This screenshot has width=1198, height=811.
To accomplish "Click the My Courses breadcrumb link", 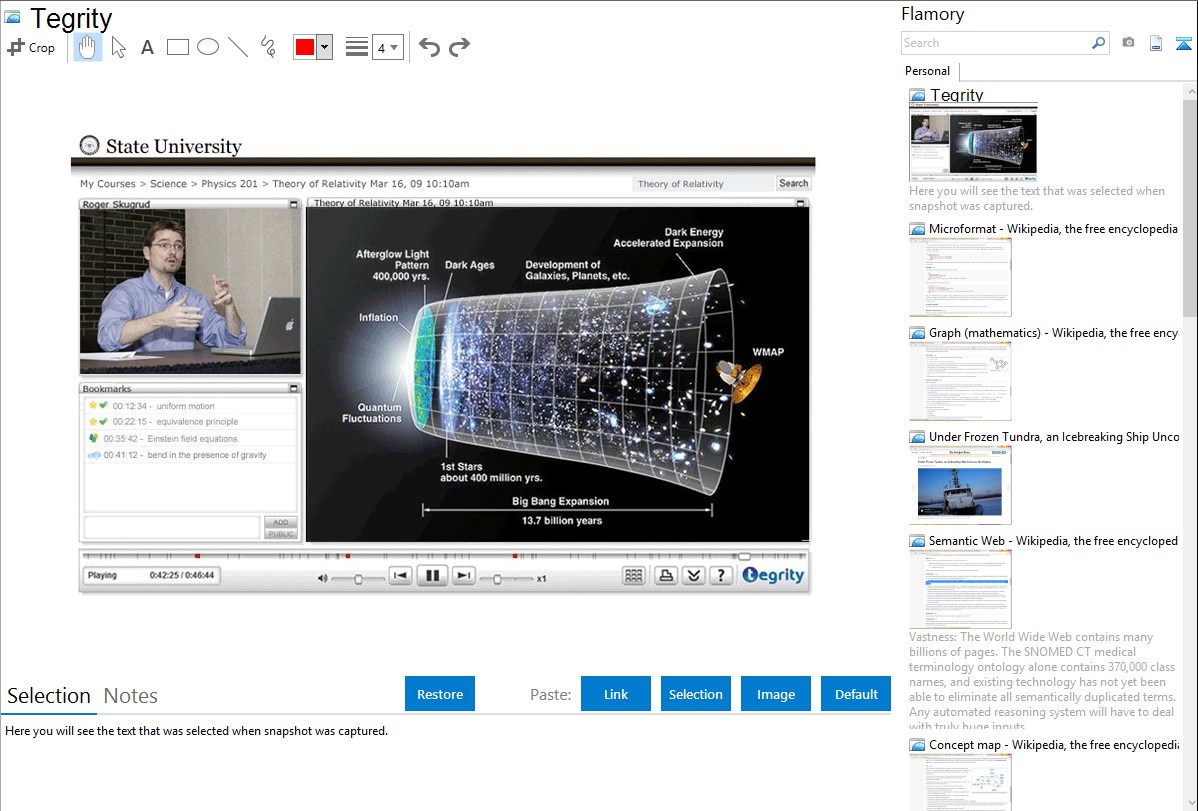I will (108, 183).
